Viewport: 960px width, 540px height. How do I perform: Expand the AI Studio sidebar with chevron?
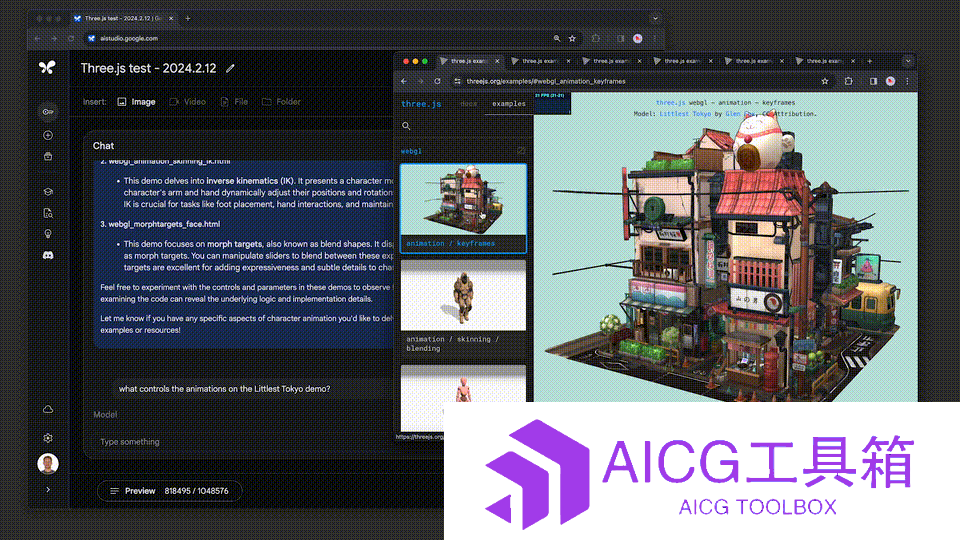(x=48, y=490)
